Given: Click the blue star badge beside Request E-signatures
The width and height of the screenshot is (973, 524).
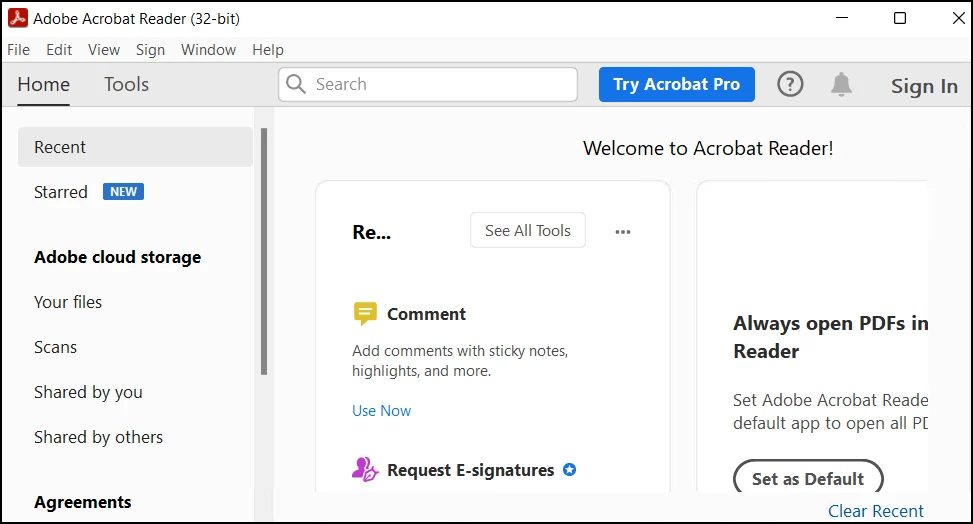Looking at the screenshot, I should 569,469.
